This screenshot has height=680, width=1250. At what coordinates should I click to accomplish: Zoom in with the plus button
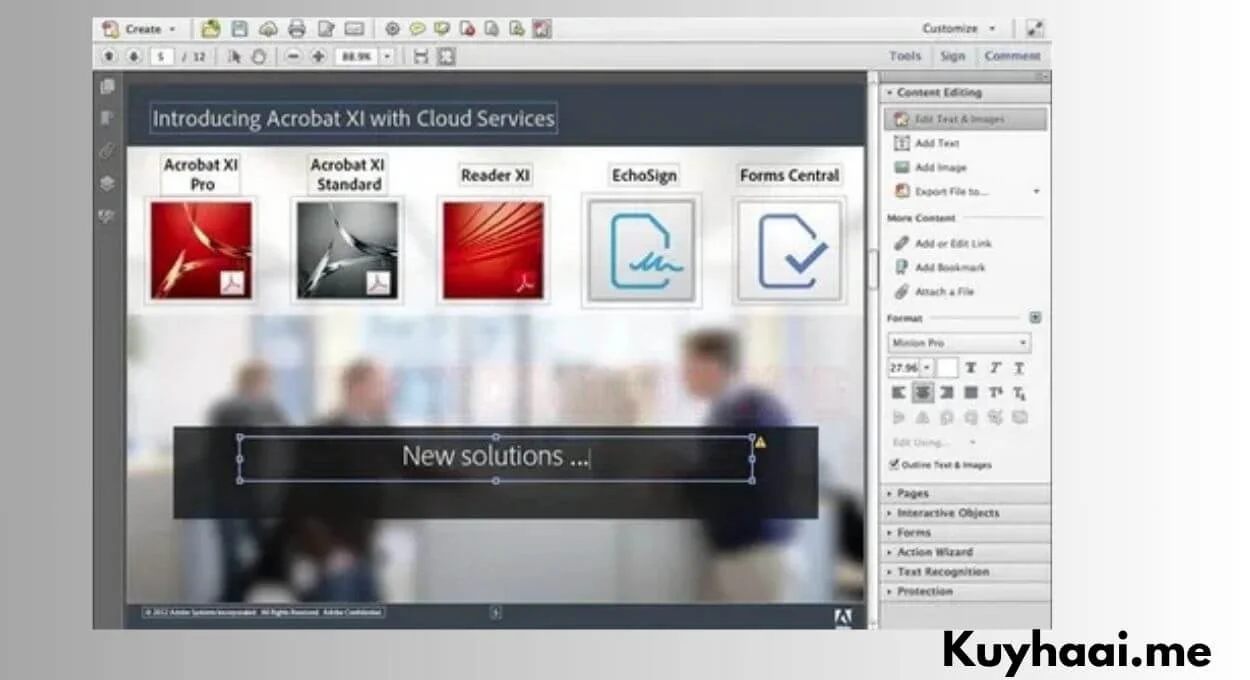pos(318,57)
